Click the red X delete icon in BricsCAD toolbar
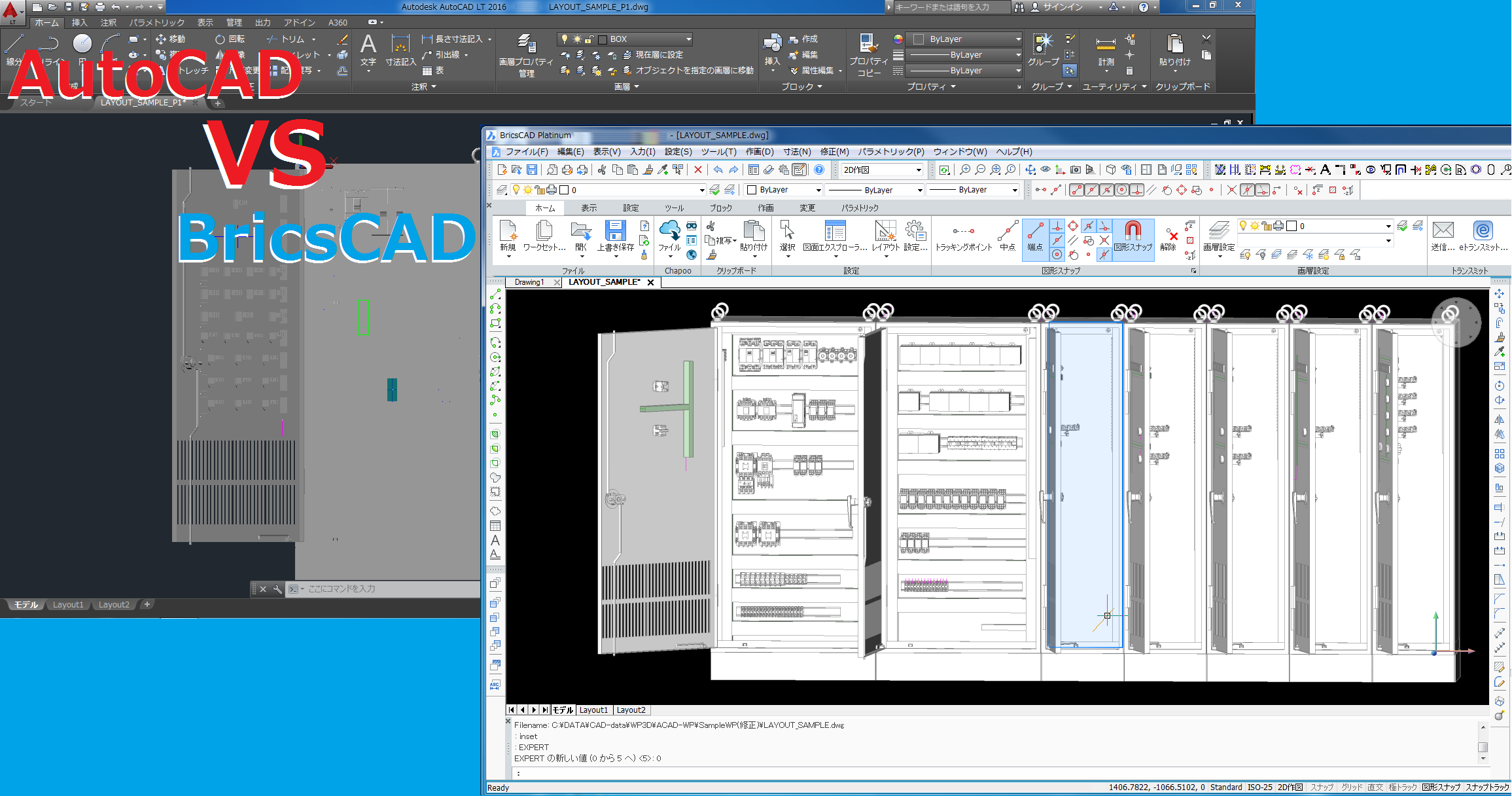The width and height of the screenshot is (1512, 796). pyautogui.click(x=698, y=170)
